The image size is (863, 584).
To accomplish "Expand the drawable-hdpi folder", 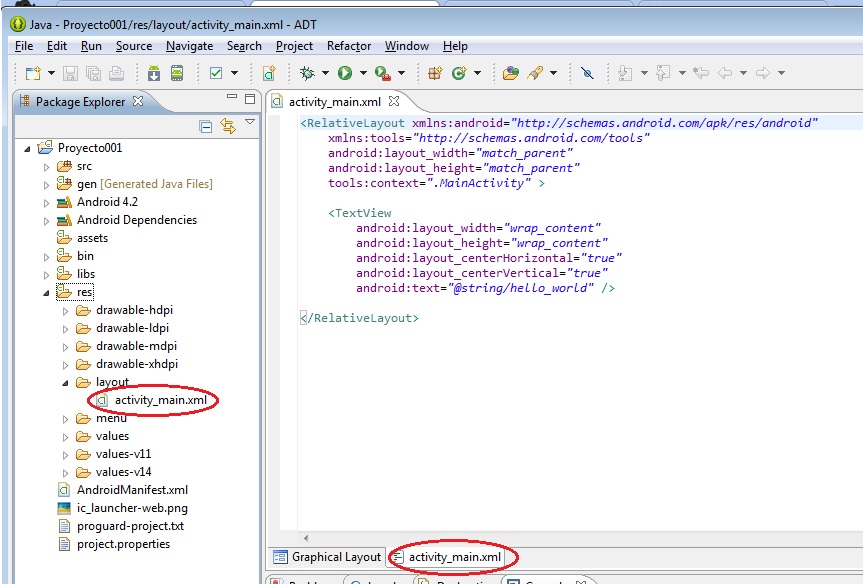I will tap(65, 311).
